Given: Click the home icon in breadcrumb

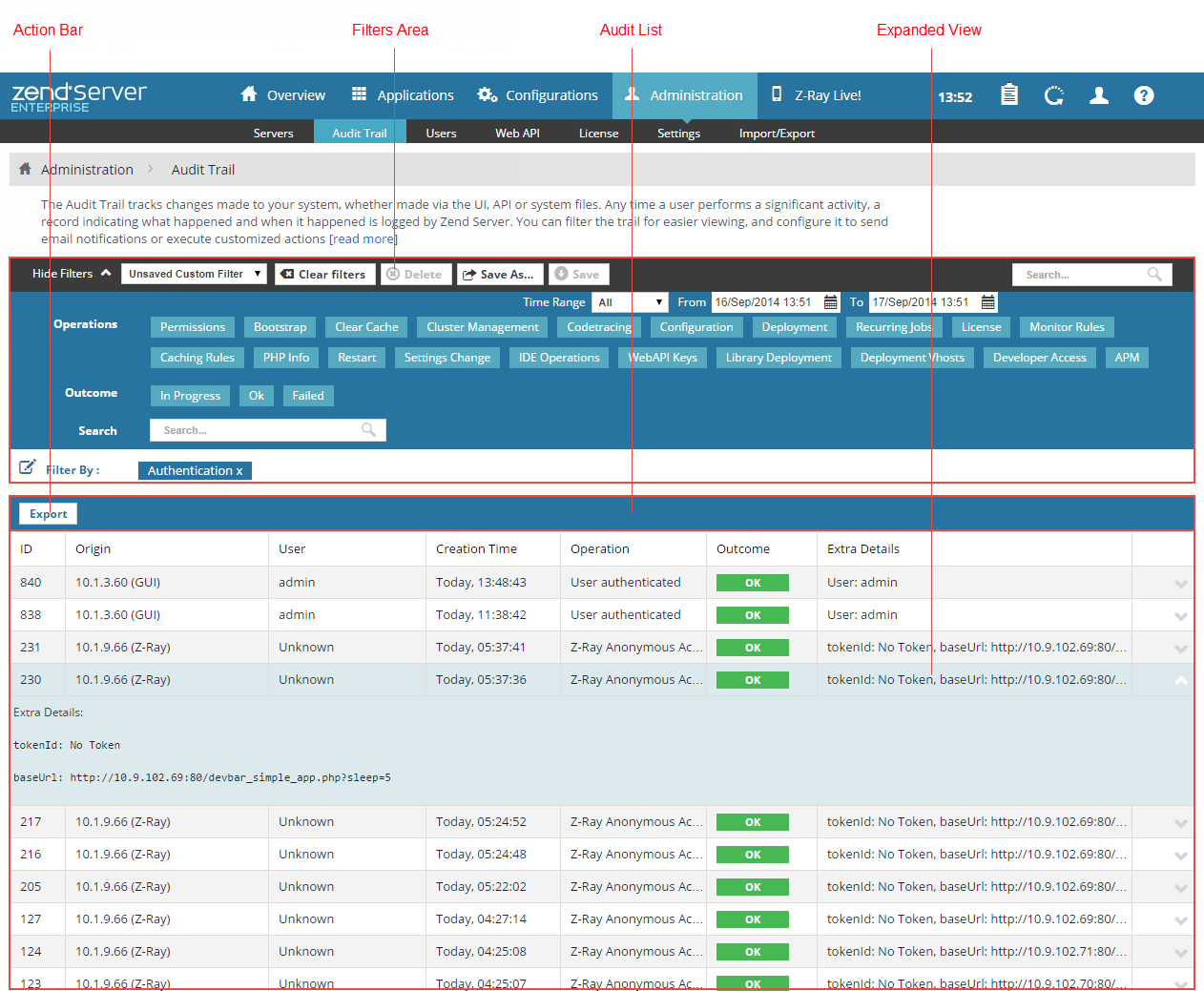Looking at the screenshot, I should 26,169.
